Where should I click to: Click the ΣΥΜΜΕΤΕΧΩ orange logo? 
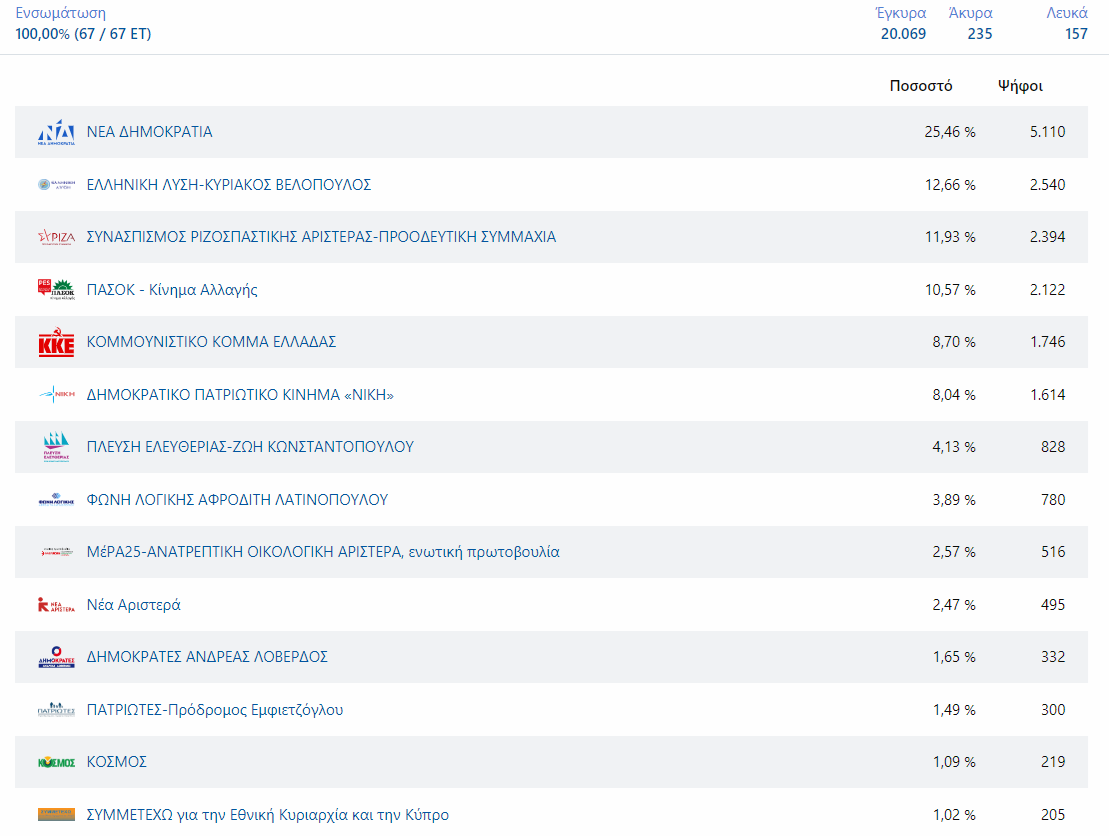click(x=56, y=815)
